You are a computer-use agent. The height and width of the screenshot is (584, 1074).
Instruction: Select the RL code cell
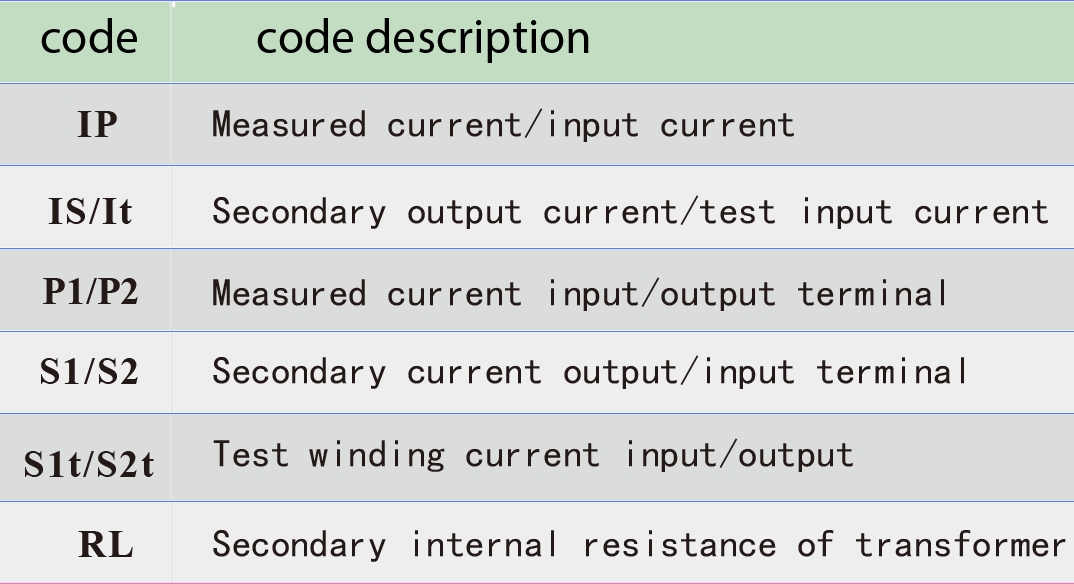tap(105, 546)
